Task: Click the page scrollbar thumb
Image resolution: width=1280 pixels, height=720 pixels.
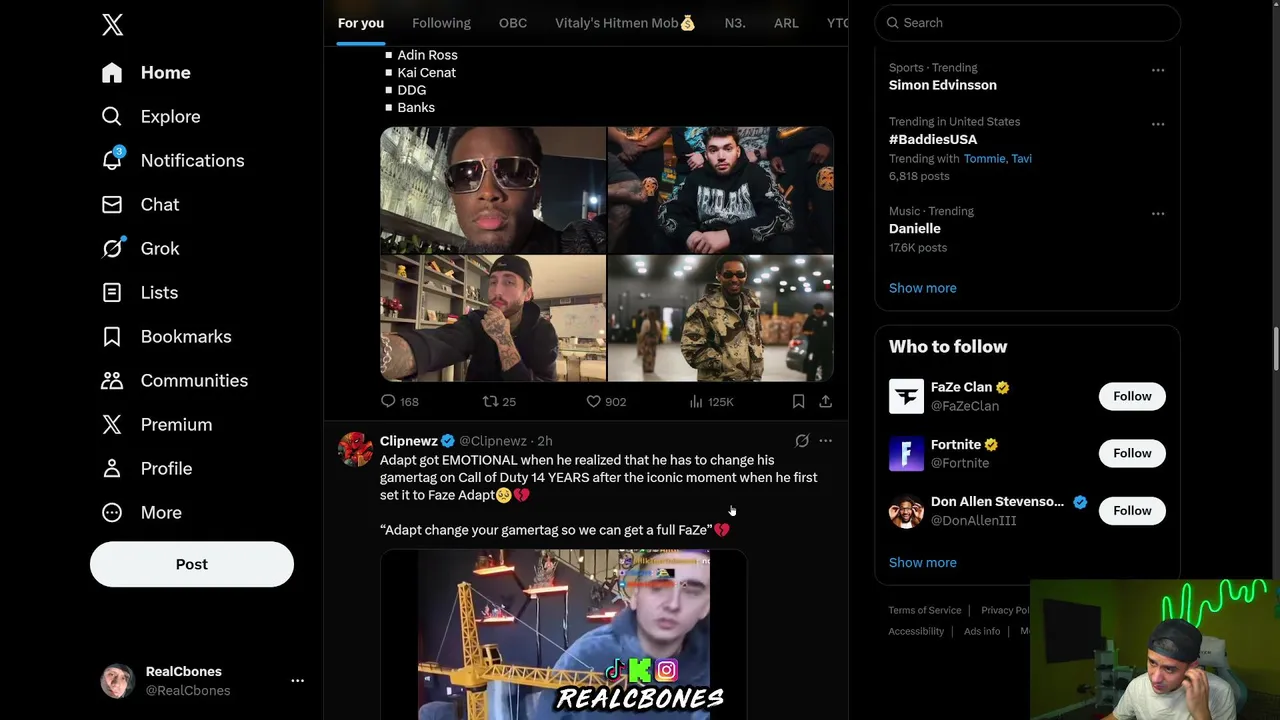Action: point(1275,348)
